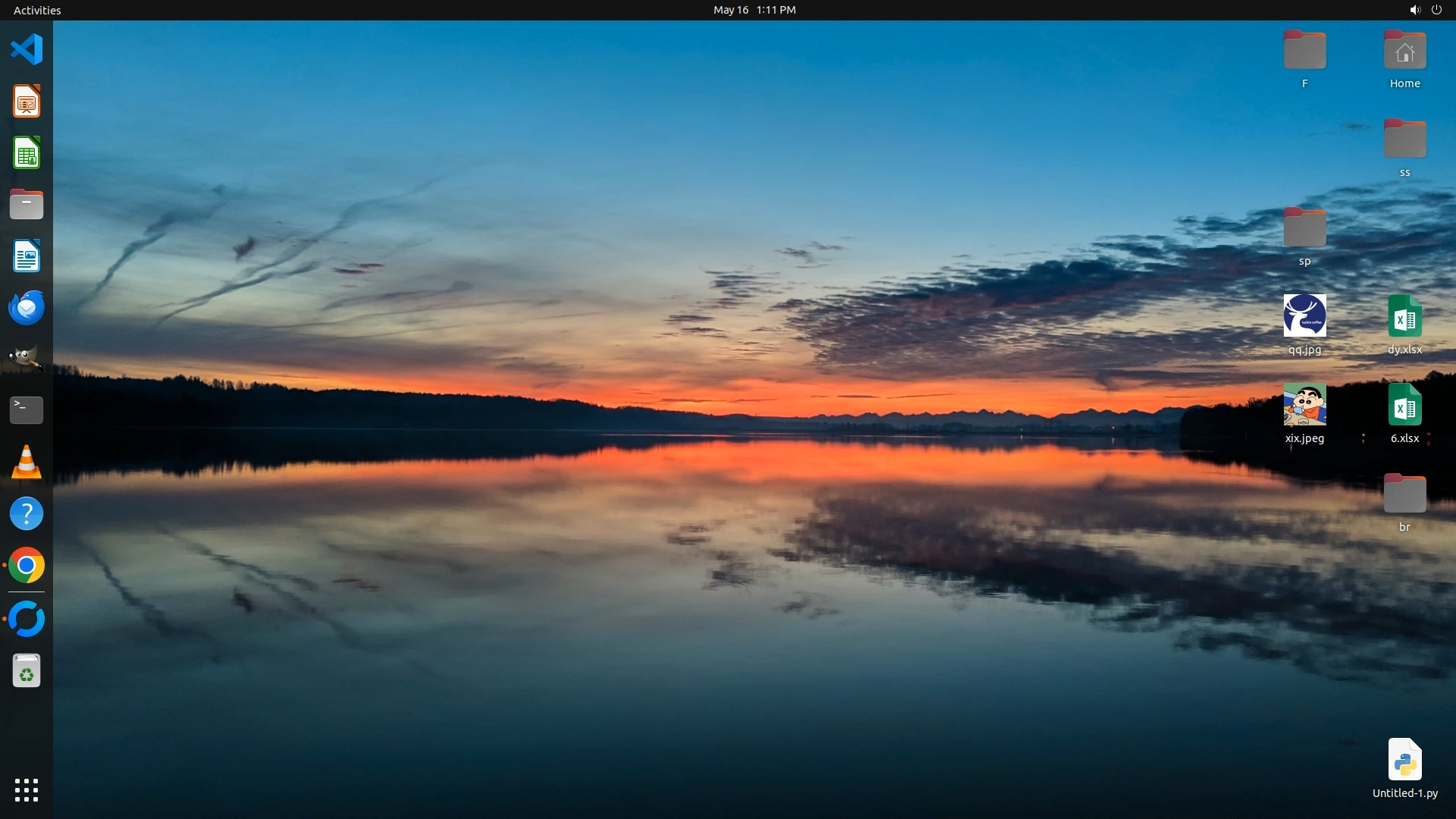
Task: Switch to Google Chrome in the dock
Action: tap(27, 566)
